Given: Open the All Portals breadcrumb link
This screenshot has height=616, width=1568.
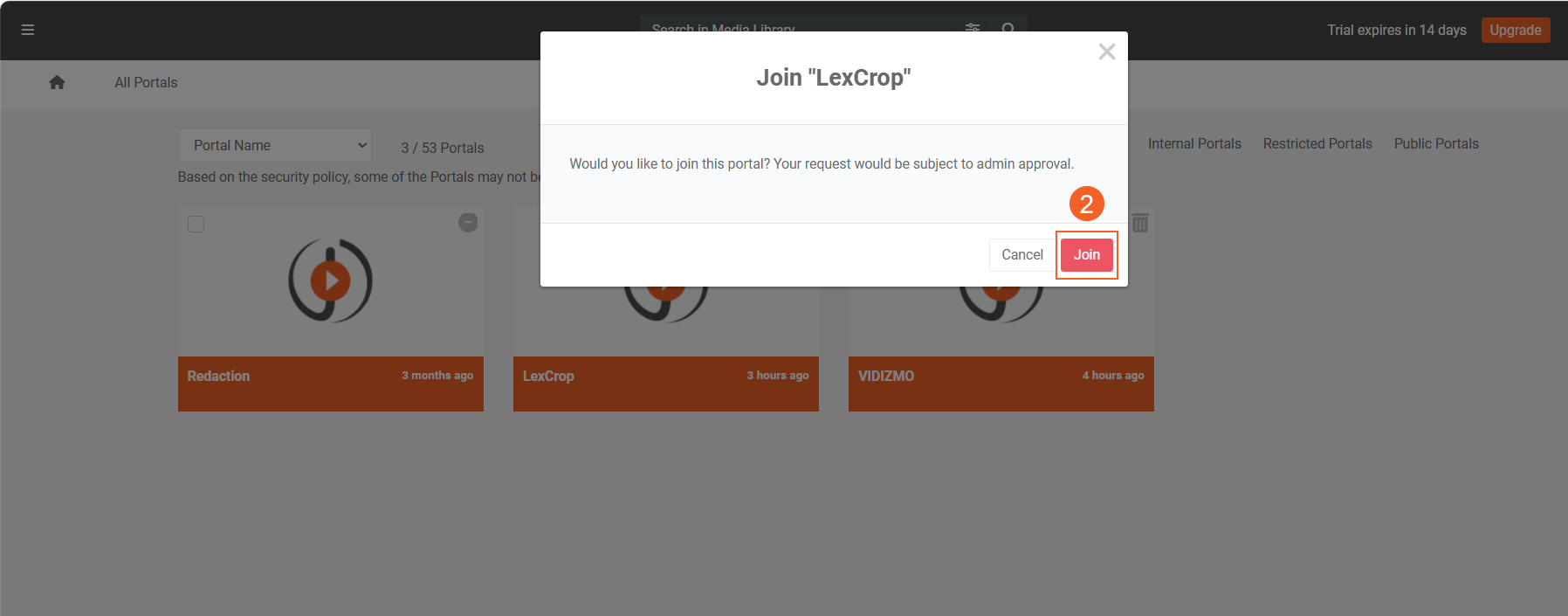Looking at the screenshot, I should point(146,82).
